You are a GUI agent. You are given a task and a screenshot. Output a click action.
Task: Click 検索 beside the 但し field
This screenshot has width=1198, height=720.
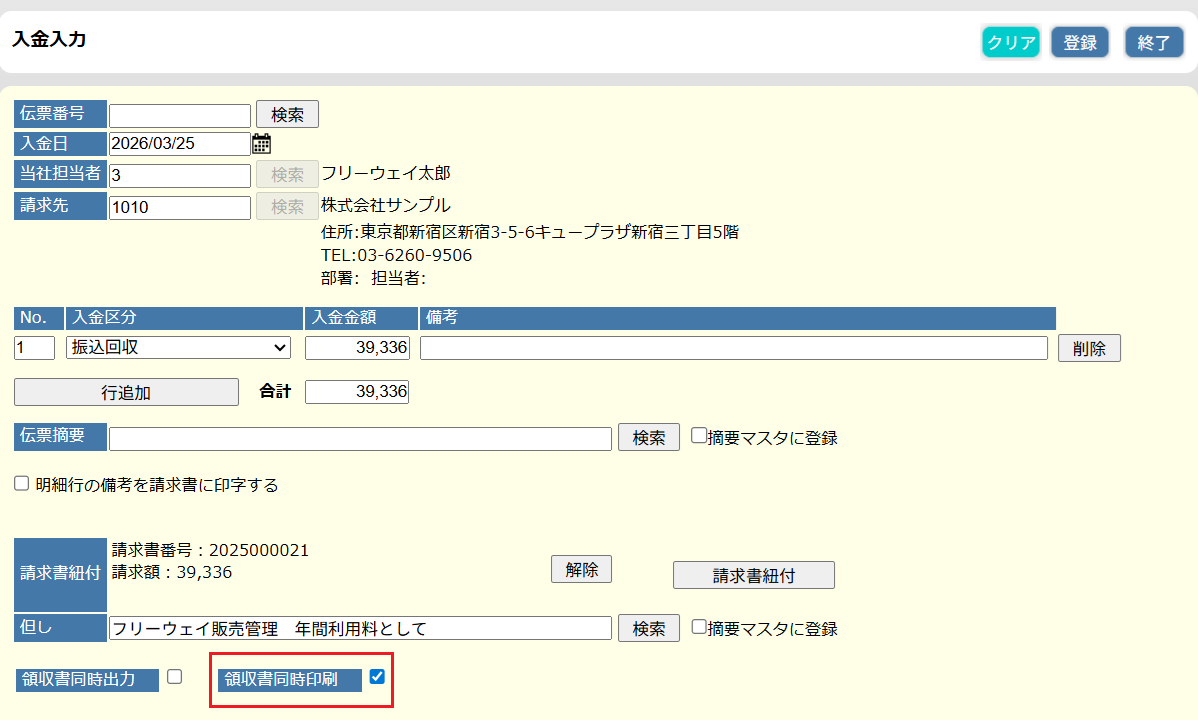point(648,628)
